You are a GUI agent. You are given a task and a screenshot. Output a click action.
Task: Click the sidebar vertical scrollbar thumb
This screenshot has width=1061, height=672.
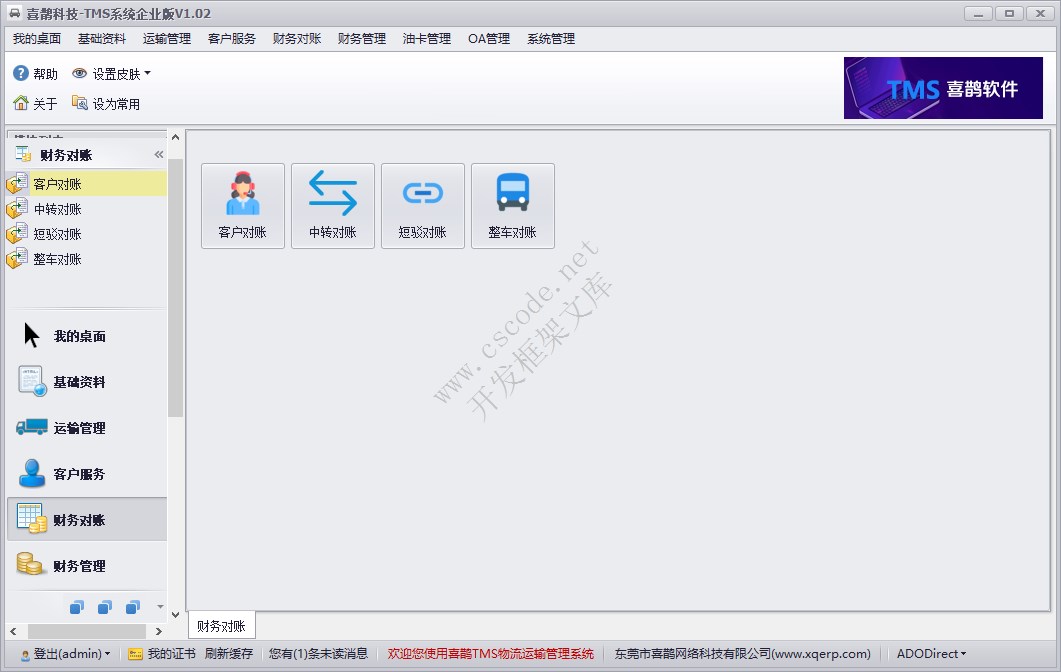coord(175,288)
